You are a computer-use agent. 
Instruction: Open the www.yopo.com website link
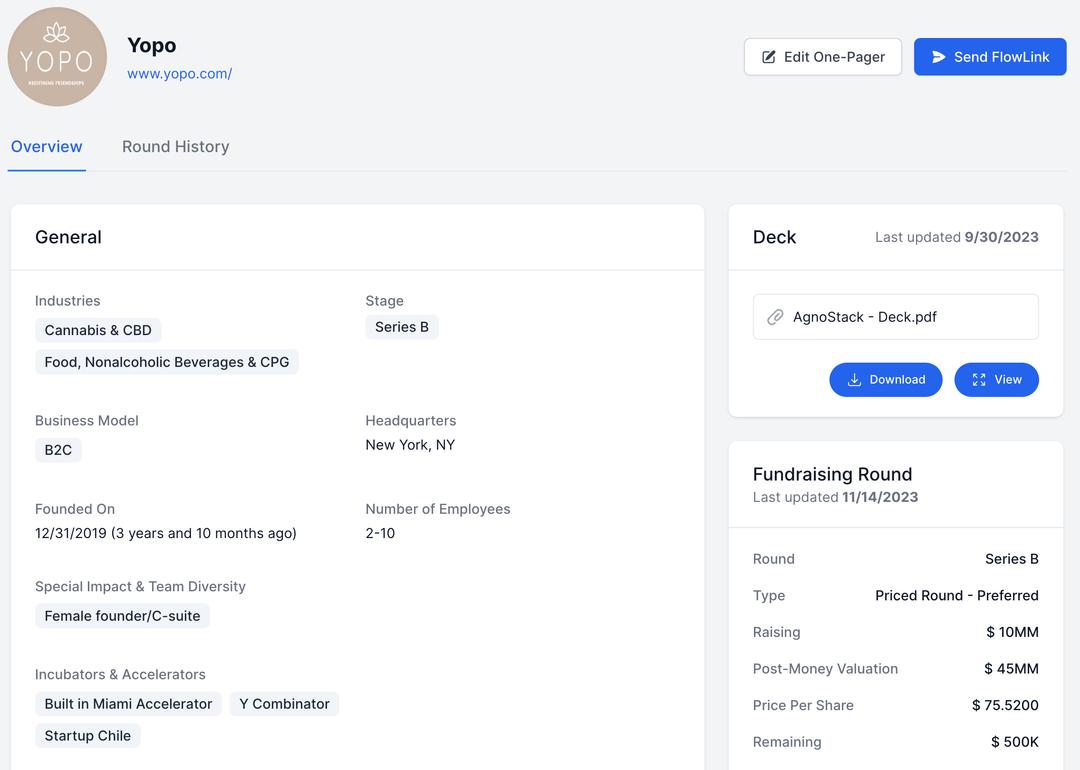pos(179,73)
